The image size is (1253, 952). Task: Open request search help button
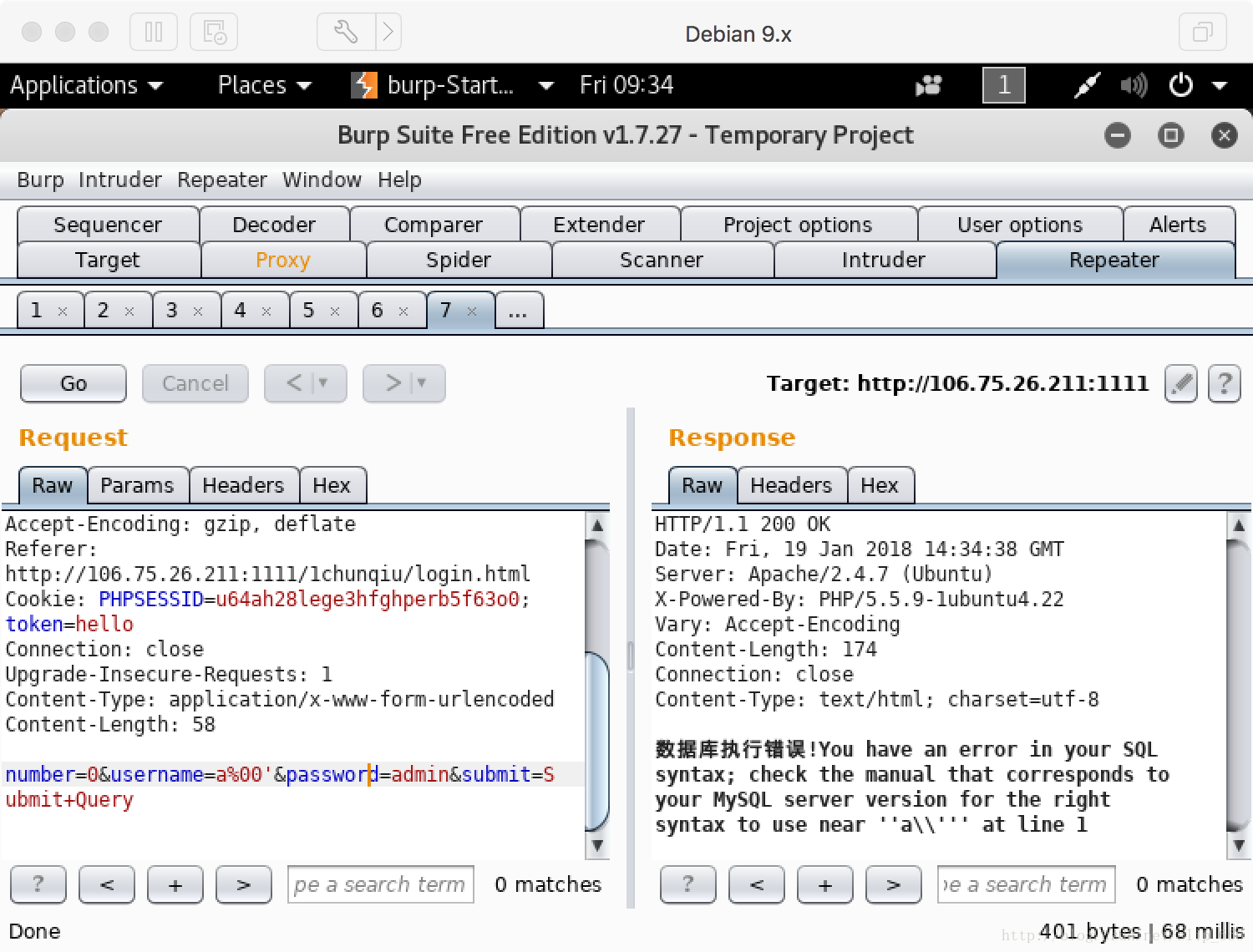38,884
